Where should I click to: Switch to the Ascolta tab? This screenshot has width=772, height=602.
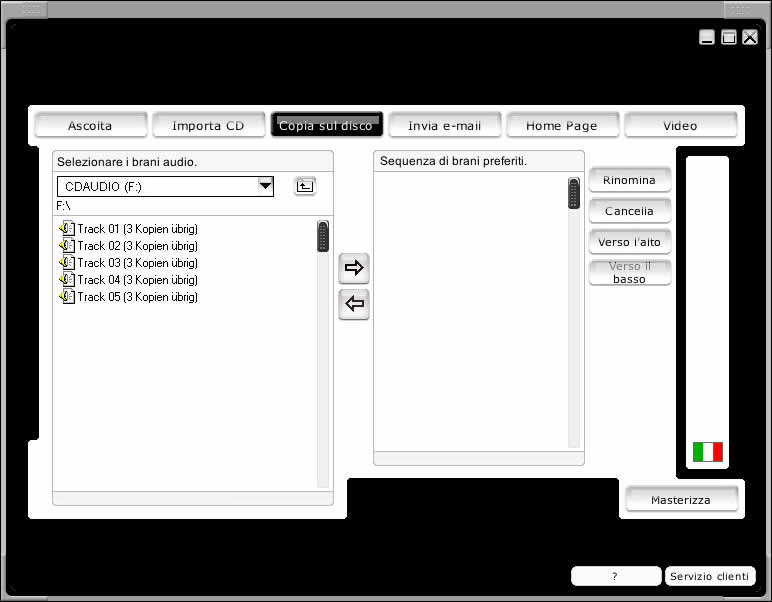point(90,126)
